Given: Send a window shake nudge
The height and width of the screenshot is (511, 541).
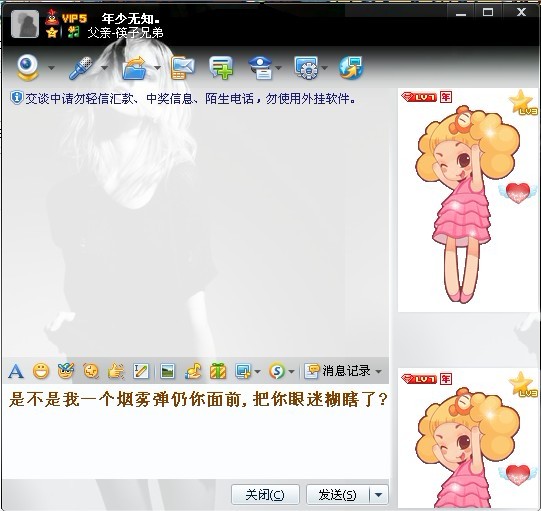Looking at the screenshot, I should [x=91, y=372].
